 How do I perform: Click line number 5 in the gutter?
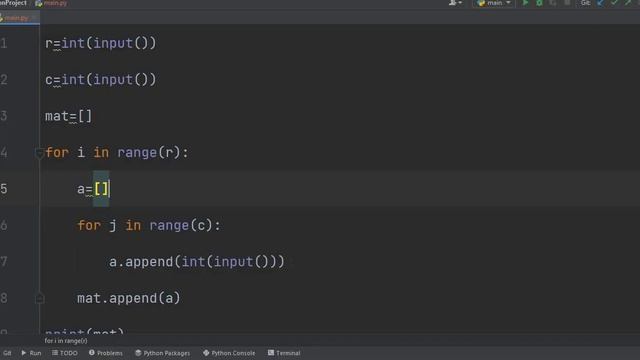click(x=4, y=189)
